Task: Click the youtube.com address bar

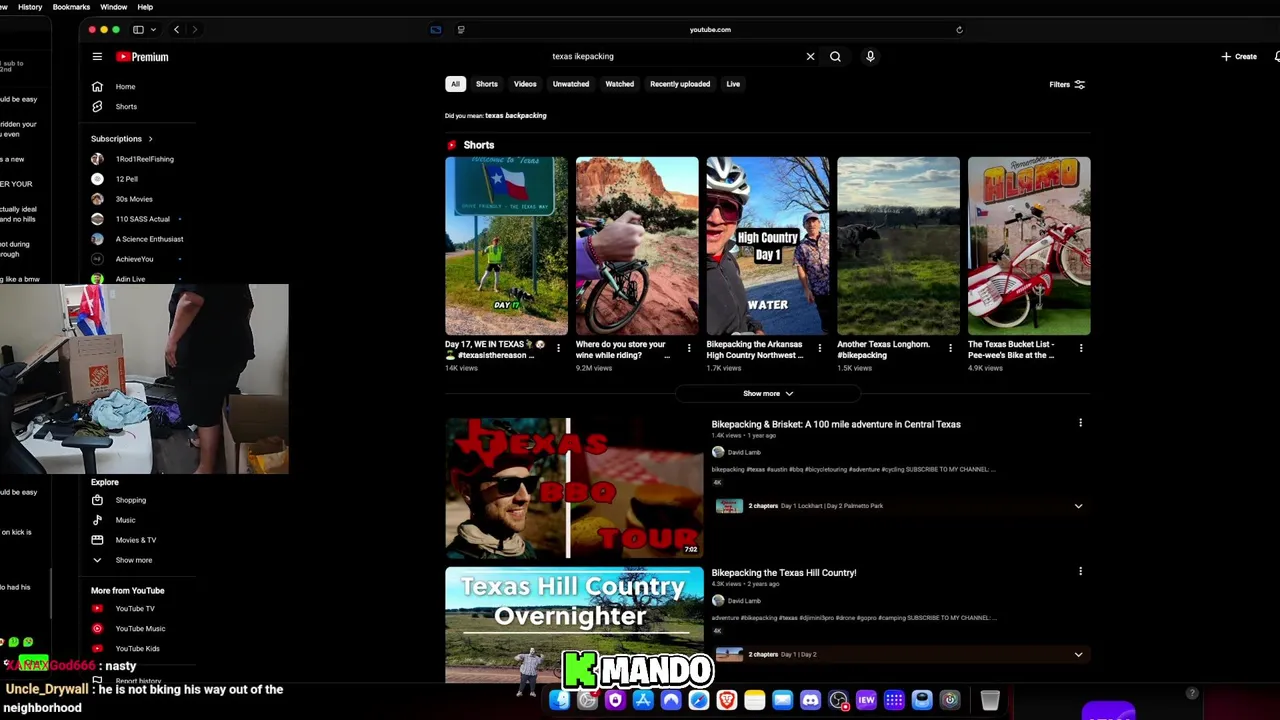Action: coord(710,30)
